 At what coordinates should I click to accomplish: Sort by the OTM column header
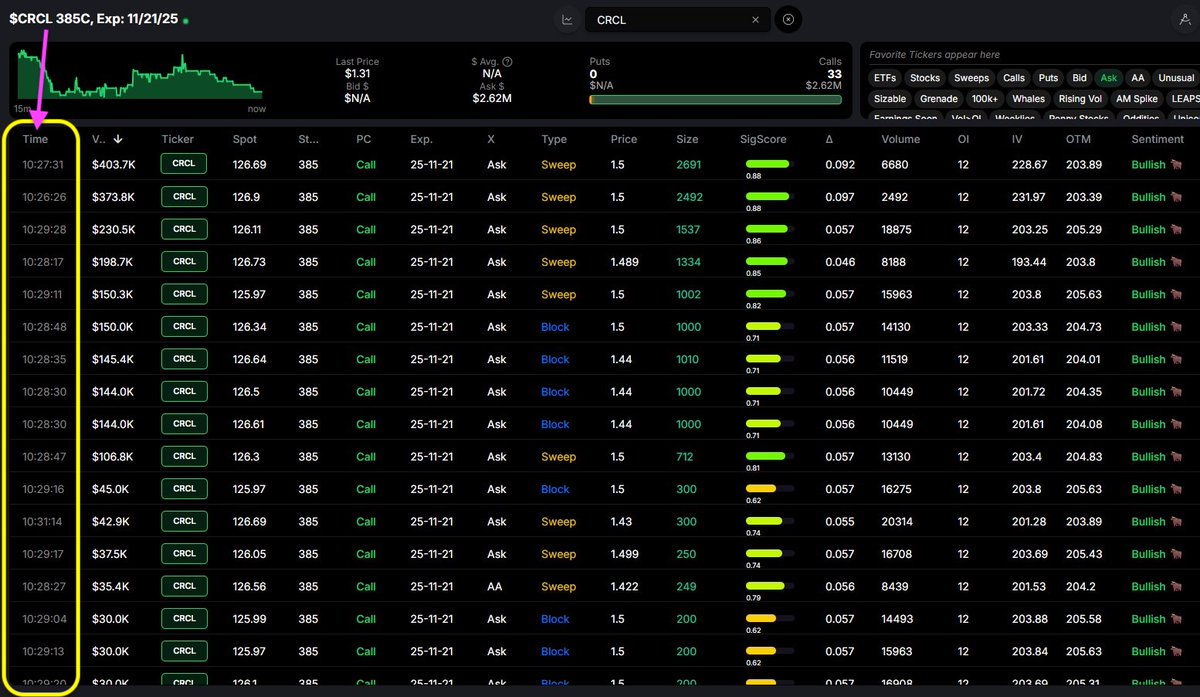point(1078,140)
